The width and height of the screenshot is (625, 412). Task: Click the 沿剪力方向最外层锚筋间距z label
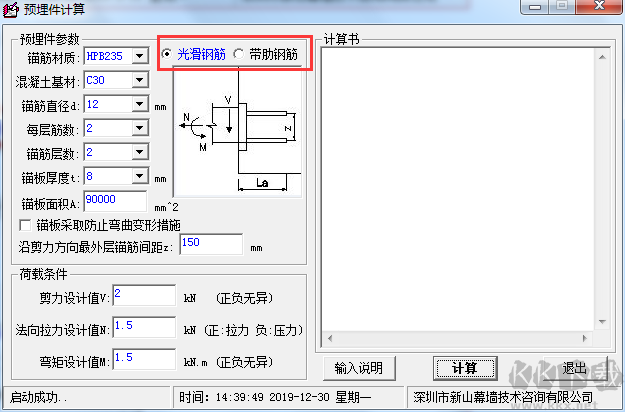(96, 247)
